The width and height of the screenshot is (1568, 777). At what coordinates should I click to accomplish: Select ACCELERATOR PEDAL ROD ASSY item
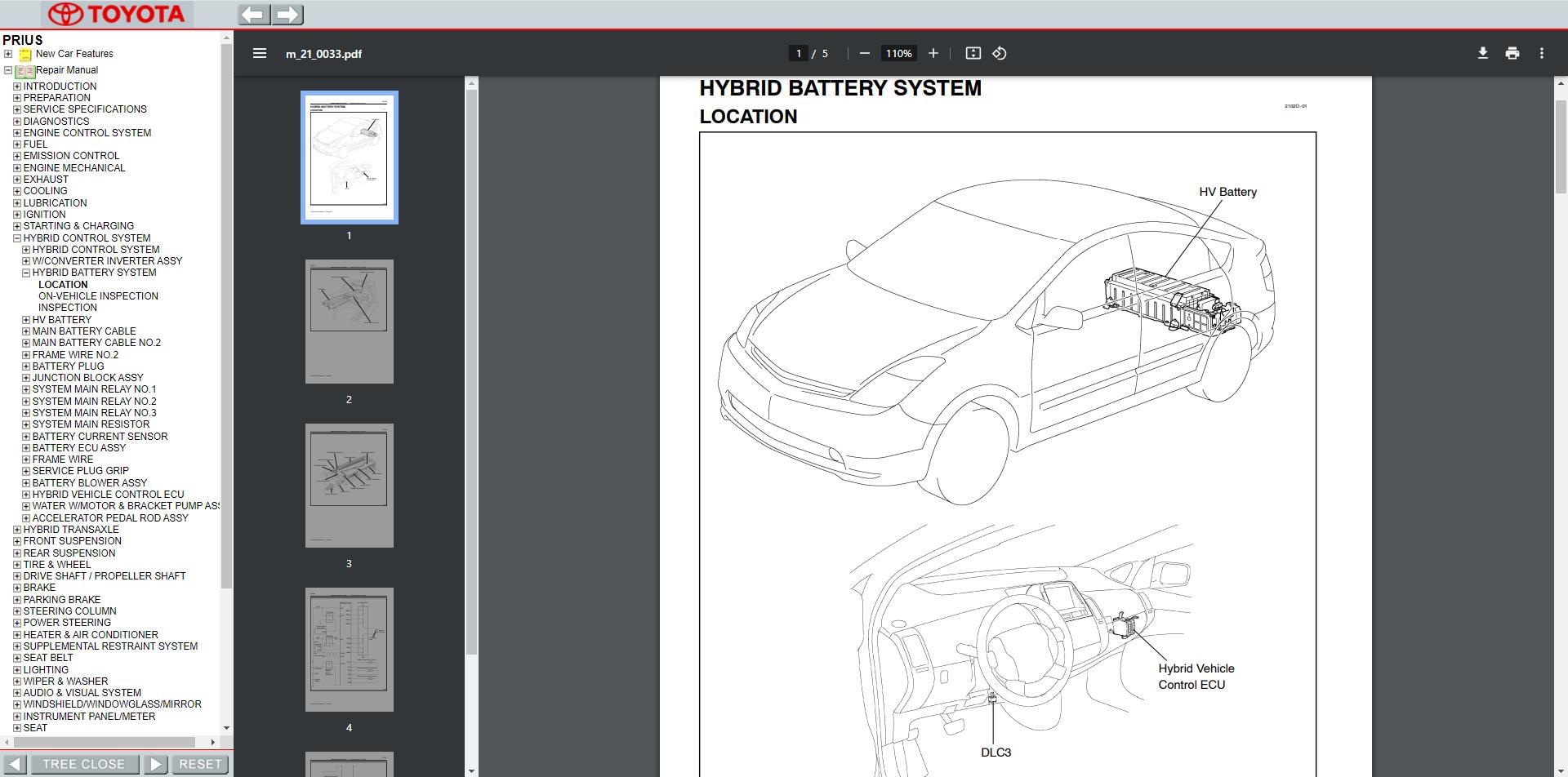coord(110,518)
